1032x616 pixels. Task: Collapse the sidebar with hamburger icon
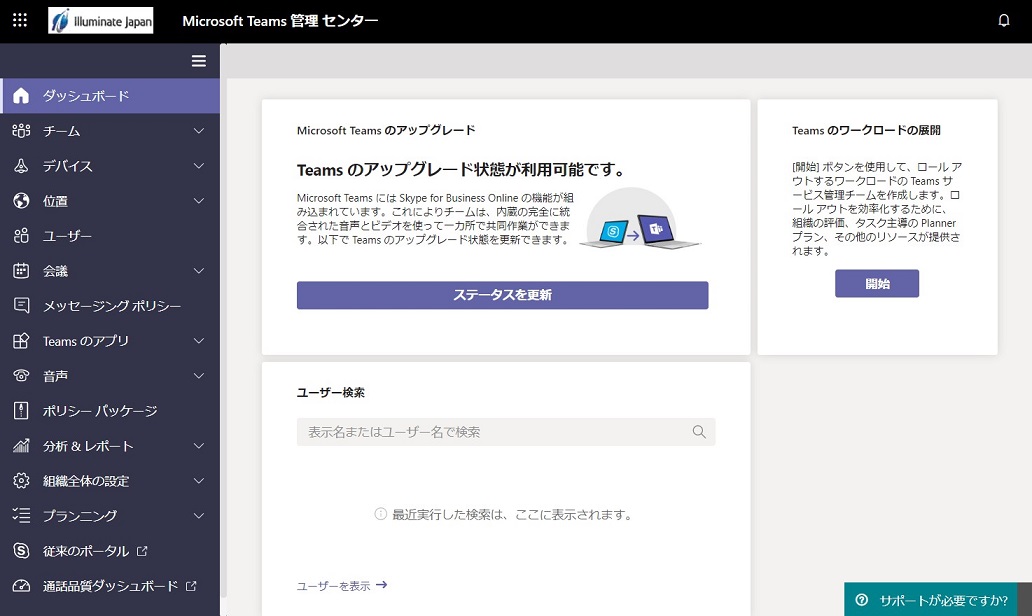(x=199, y=61)
